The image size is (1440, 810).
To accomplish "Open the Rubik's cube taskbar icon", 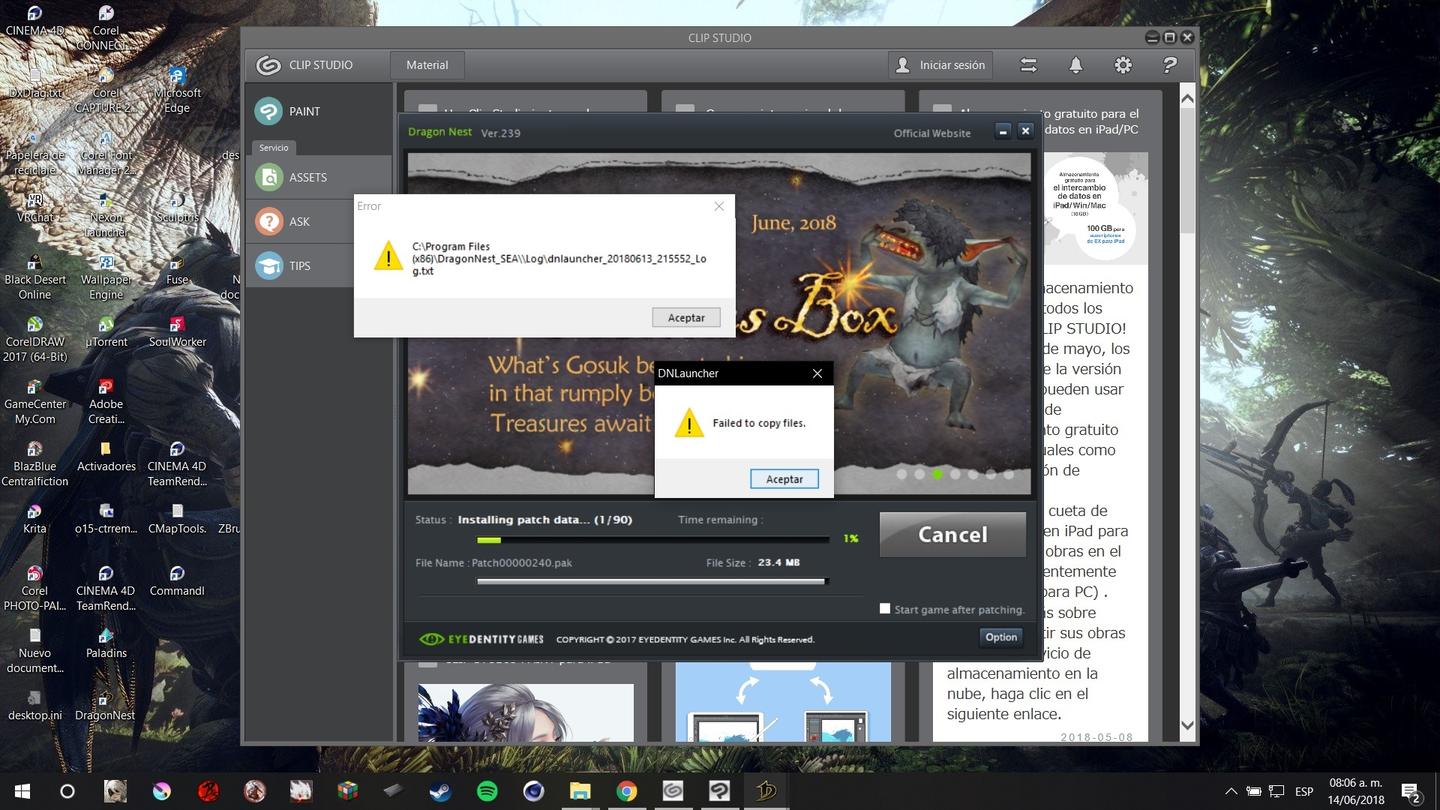I will tap(347, 791).
